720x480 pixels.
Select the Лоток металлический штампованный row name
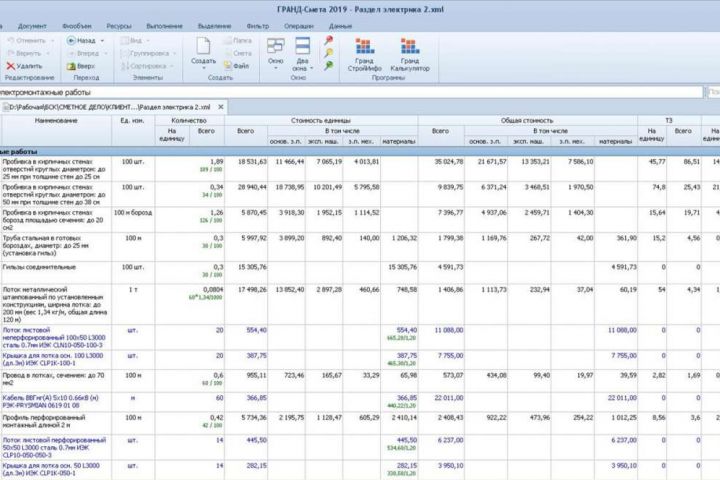pos(55,304)
